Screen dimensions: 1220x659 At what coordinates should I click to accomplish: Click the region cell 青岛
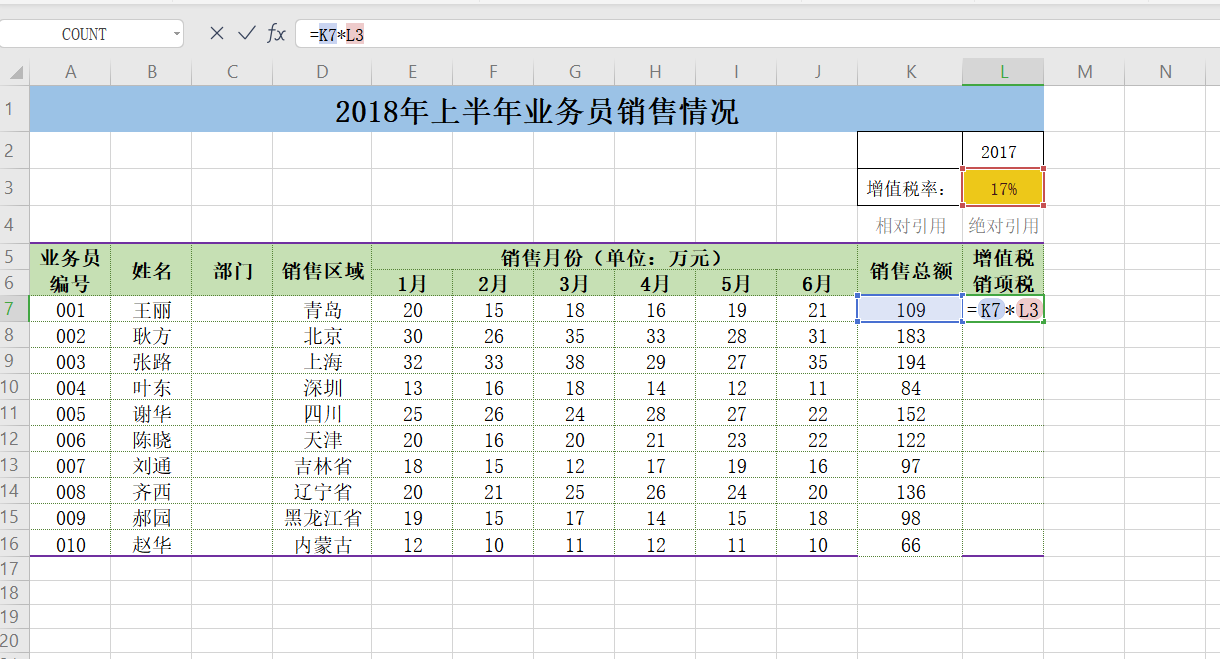pos(322,310)
